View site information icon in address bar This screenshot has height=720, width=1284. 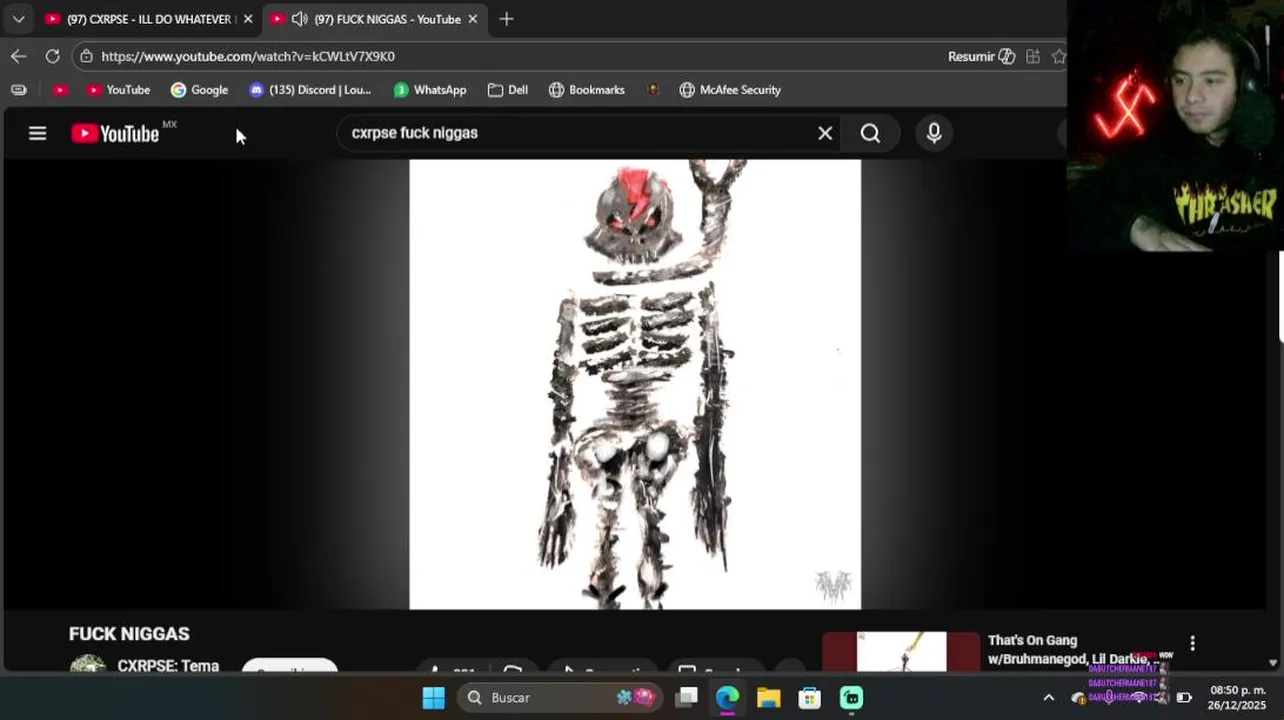tap(87, 56)
